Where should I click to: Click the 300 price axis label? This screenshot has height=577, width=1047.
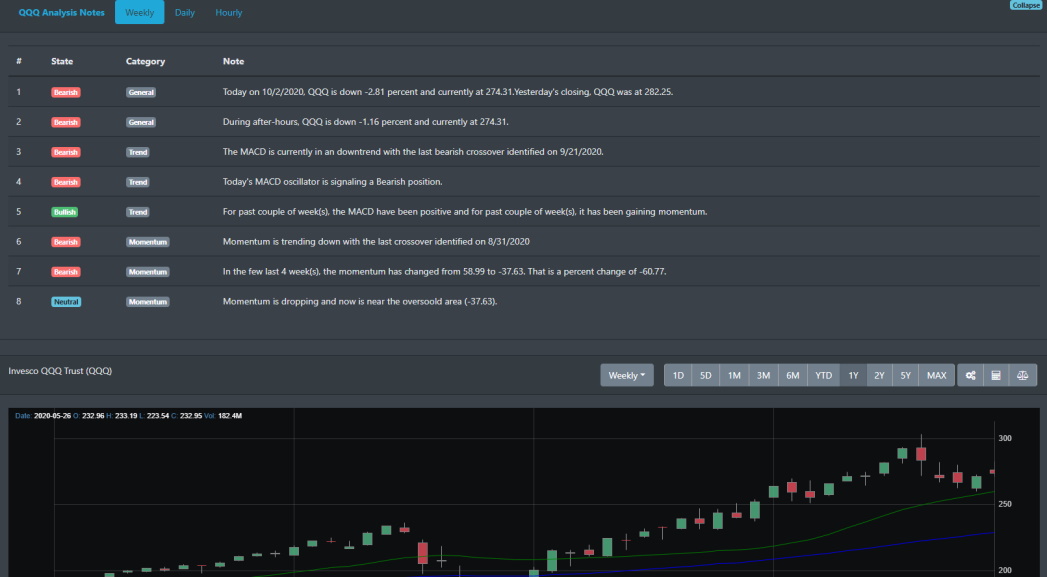tap(1005, 439)
